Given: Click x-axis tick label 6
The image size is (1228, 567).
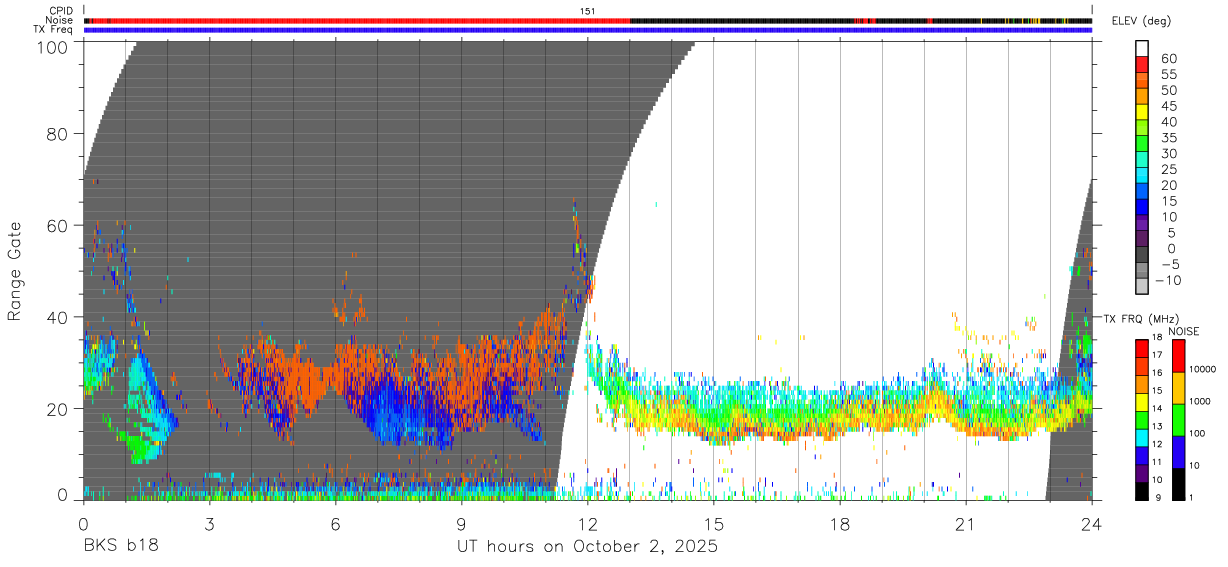Looking at the screenshot, I should pos(336,523).
